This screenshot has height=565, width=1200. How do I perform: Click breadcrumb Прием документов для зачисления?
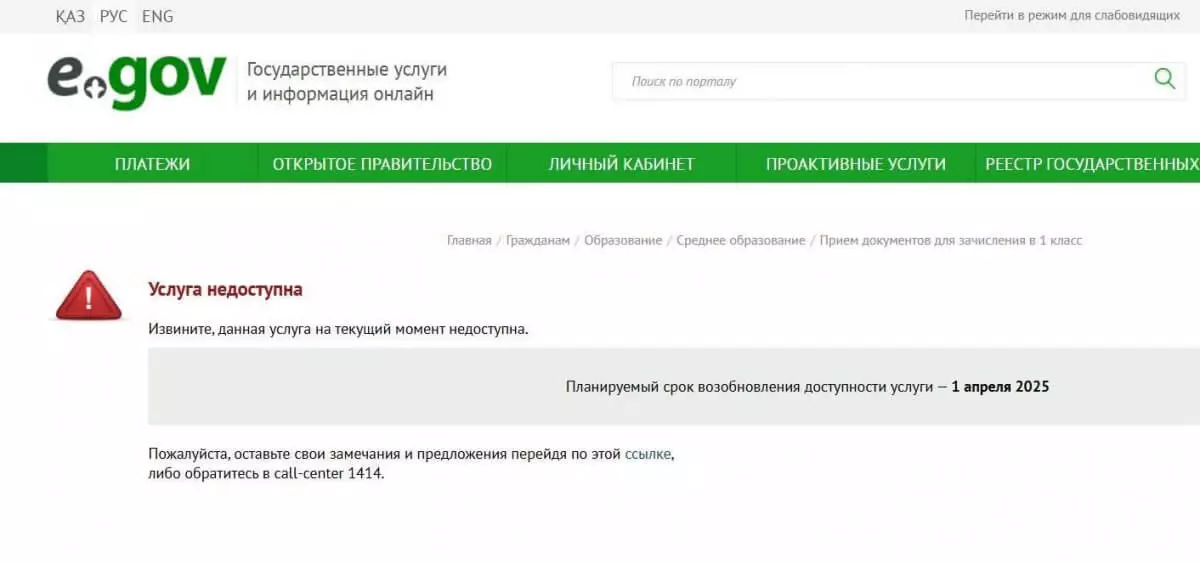click(x=951, y=240)
